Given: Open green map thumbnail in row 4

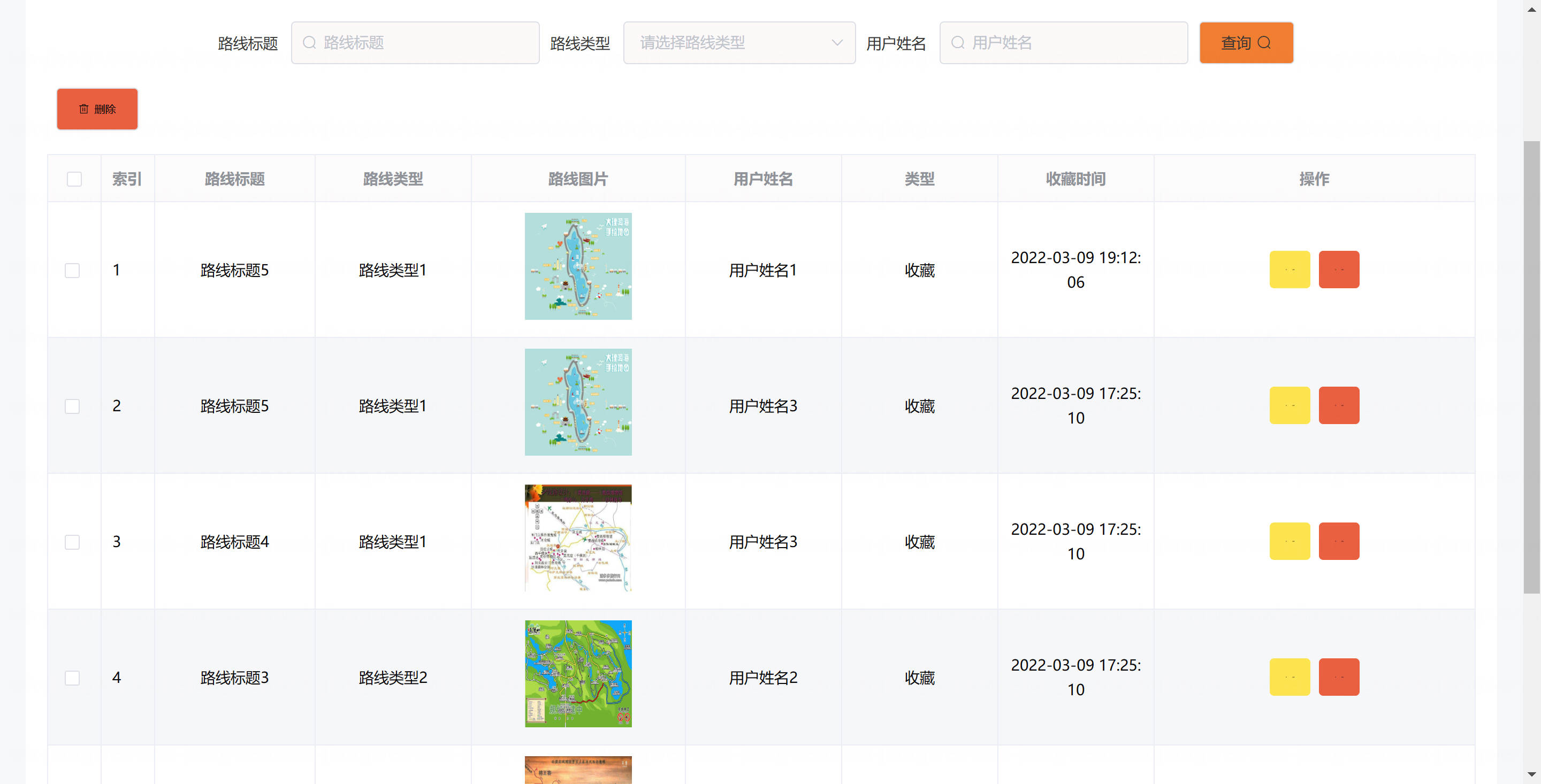Looking at the screenshot, I should tap(578, 673).
